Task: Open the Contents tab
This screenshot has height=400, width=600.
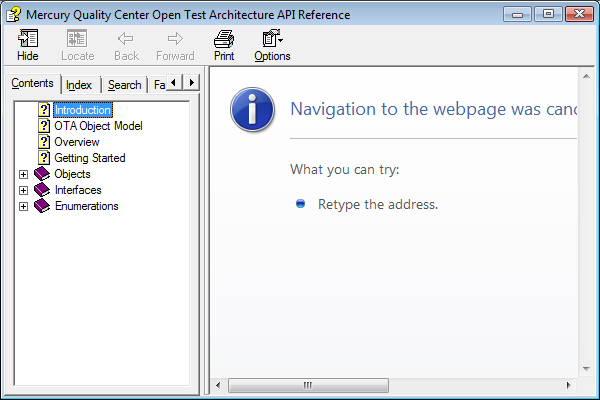Action: tap(32, 83)
